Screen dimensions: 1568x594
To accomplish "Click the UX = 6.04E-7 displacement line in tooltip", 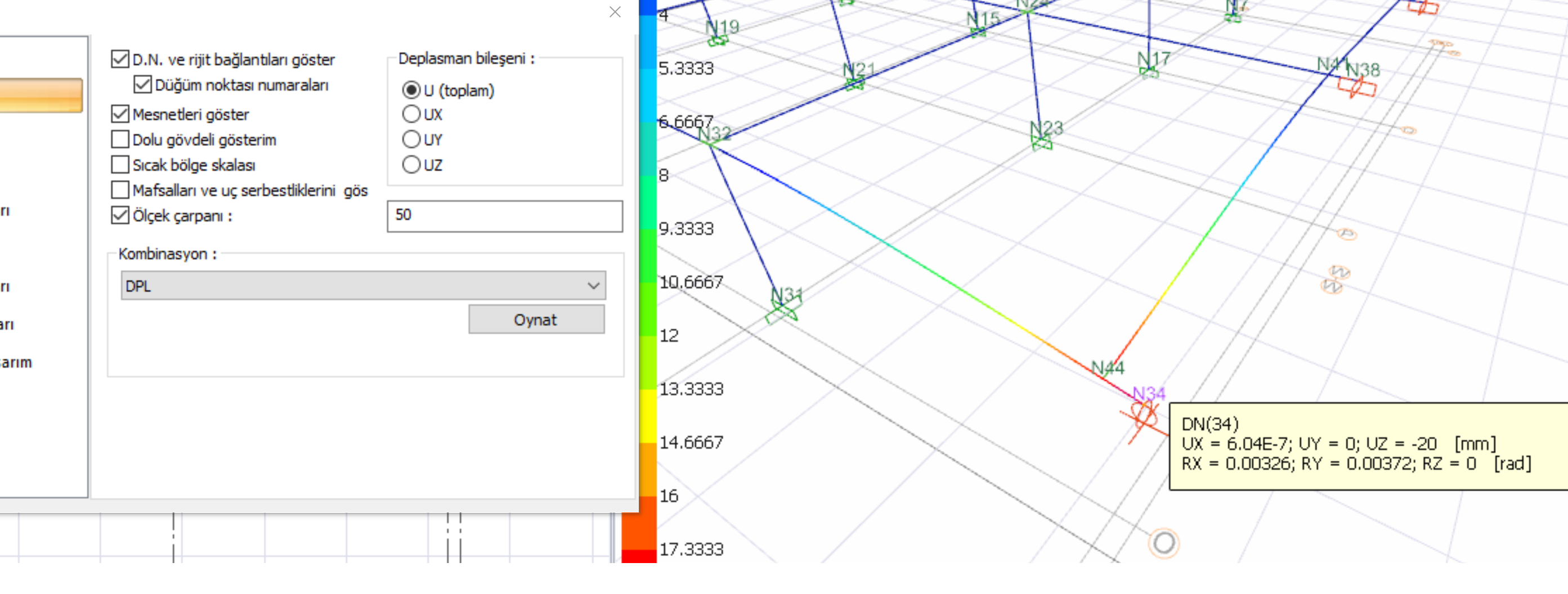I will (x=1338, y=444).
